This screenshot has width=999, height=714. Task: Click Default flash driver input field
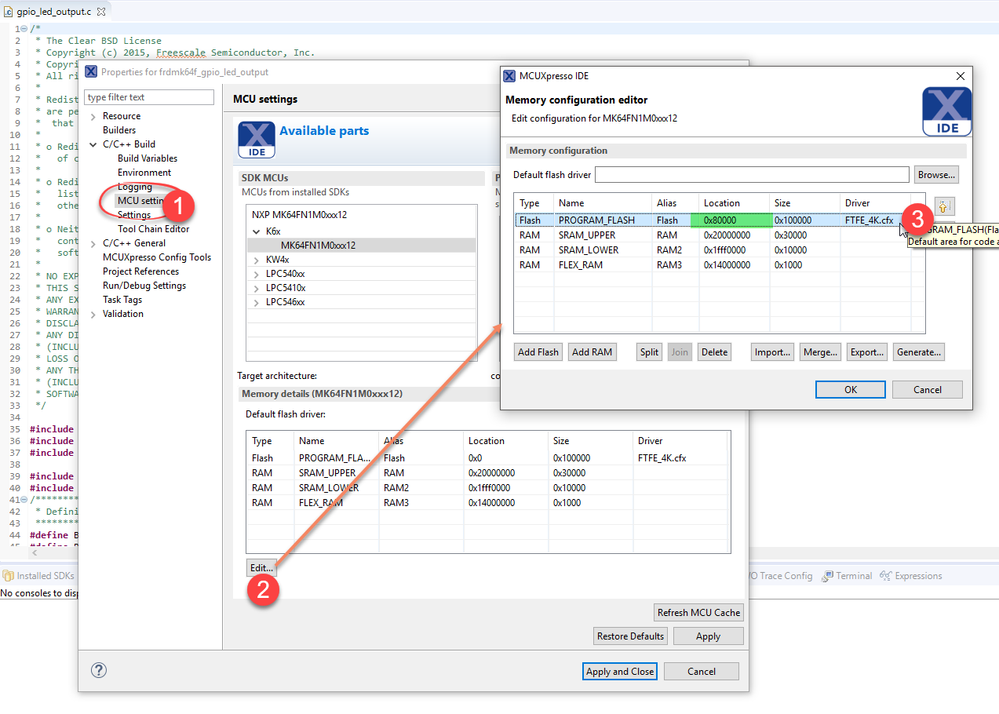click(752, 175)
